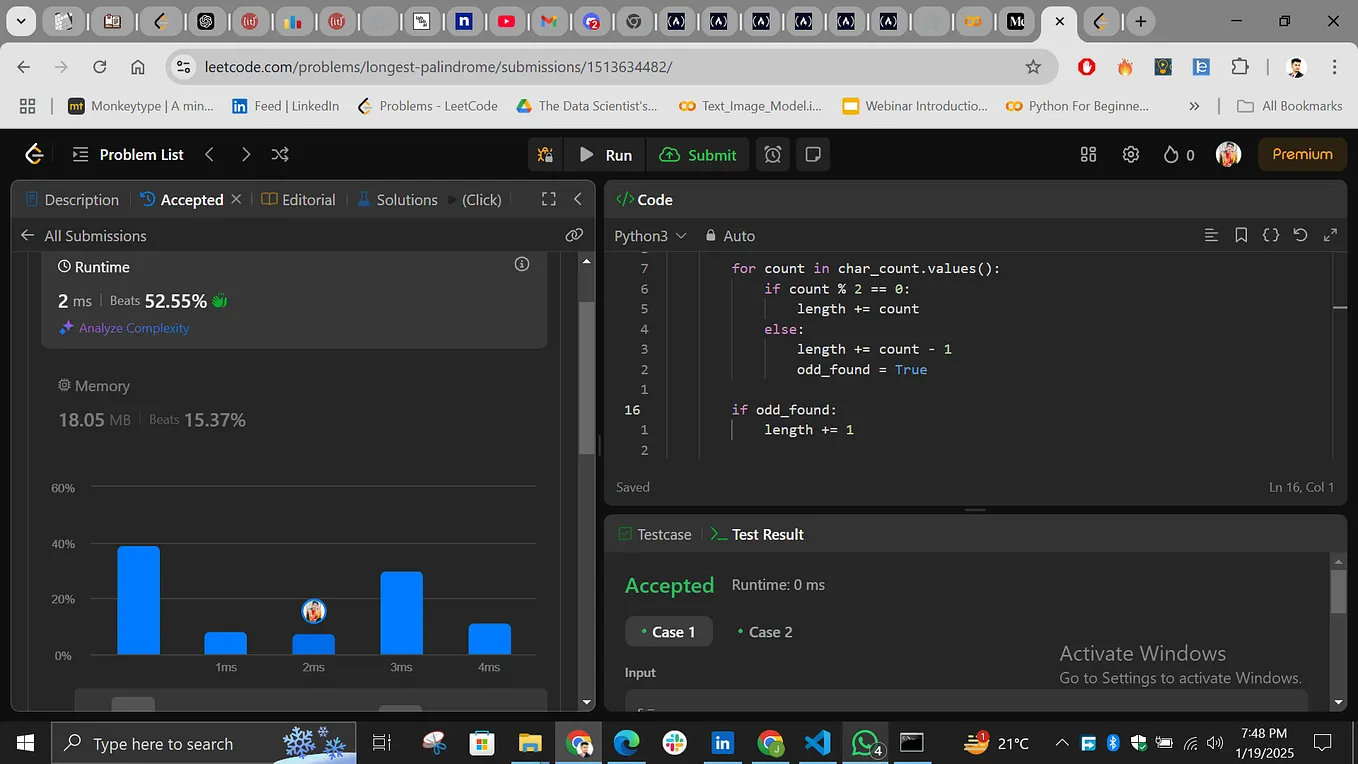This screenshot has height=764, width=1358.
Task: Bookmark the code with the bookmark icon
Action: (x=1241, y=235)
